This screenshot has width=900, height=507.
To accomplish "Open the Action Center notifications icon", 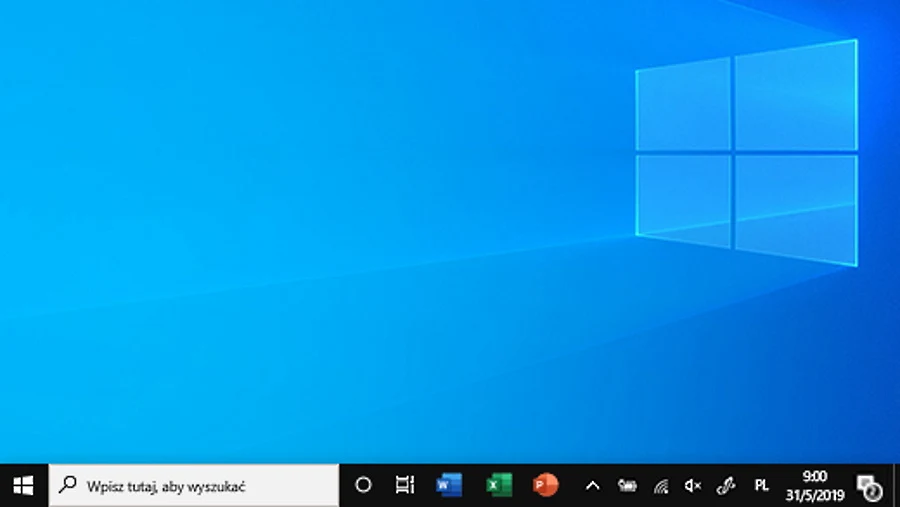I will [868, 486].
